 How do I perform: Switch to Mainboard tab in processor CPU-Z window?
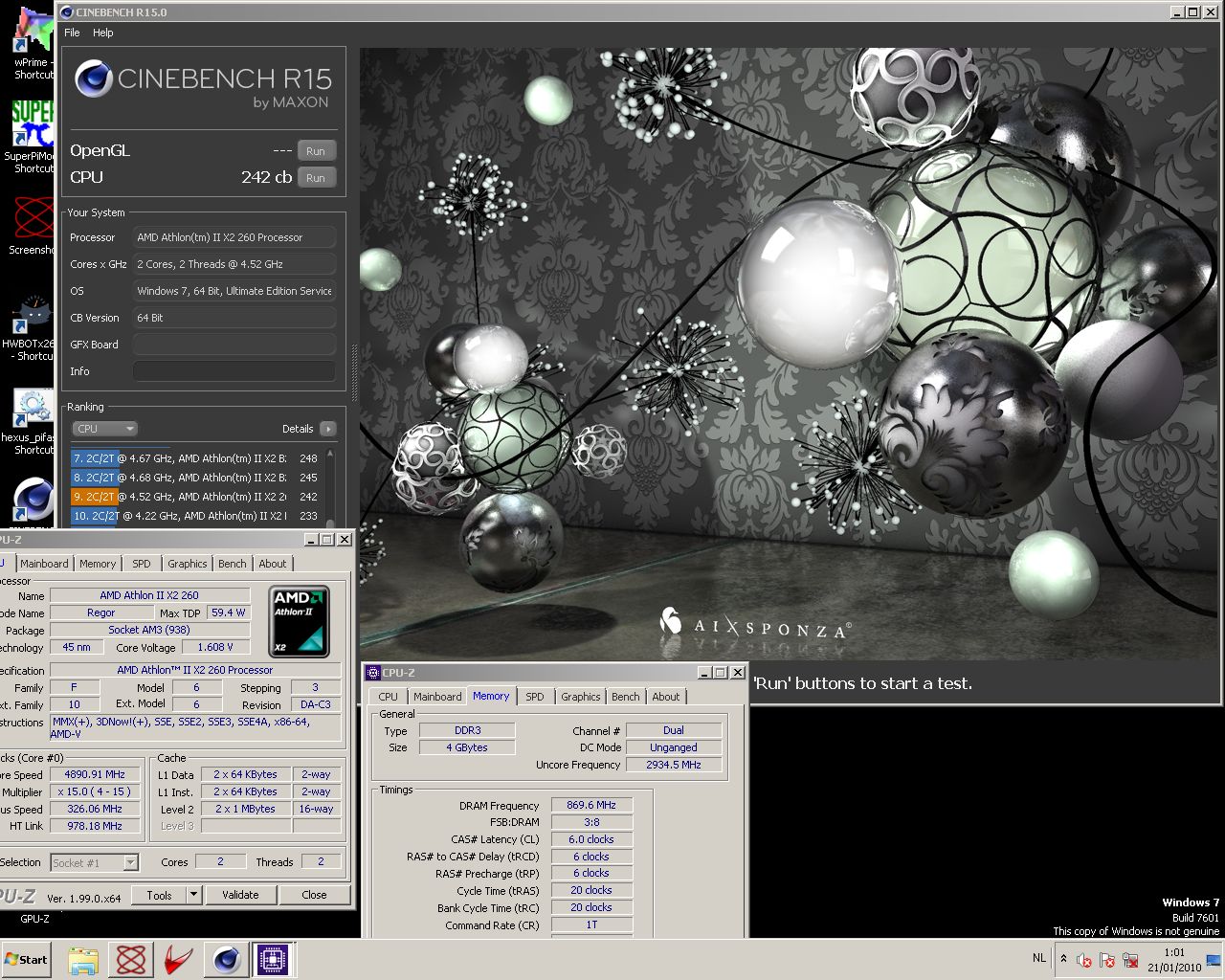point(44,564)
